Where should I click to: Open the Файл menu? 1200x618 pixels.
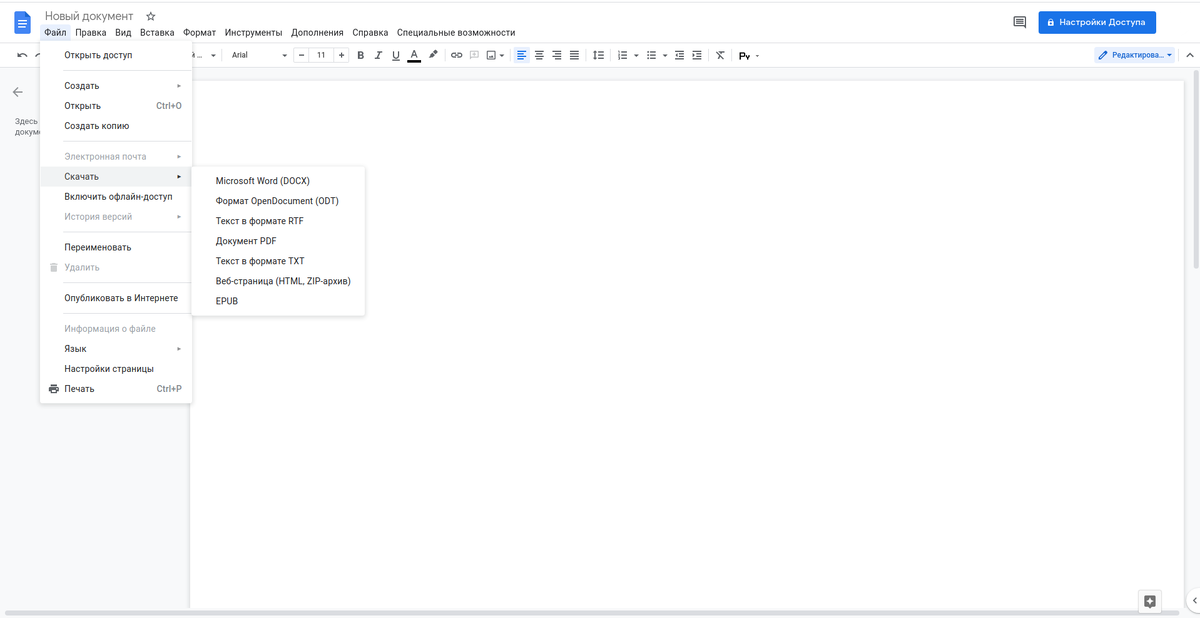click(x=55, y=33)
